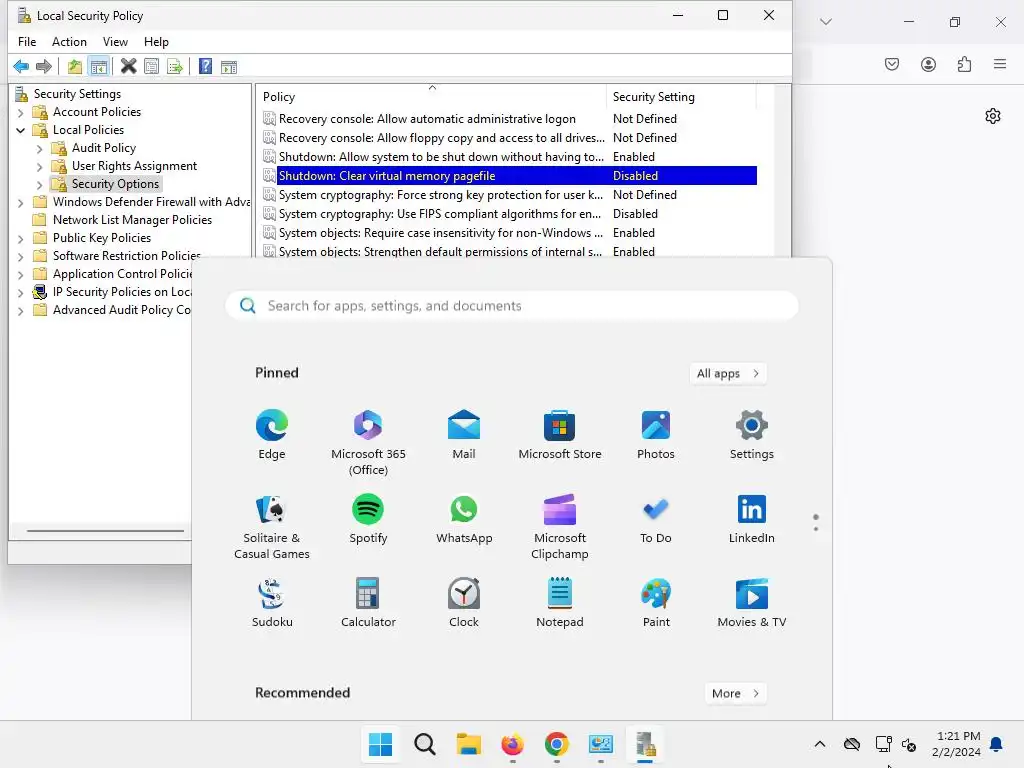
Task: Click the Back arrow in Local Security Policy toolbar
Action: point(21,67)
